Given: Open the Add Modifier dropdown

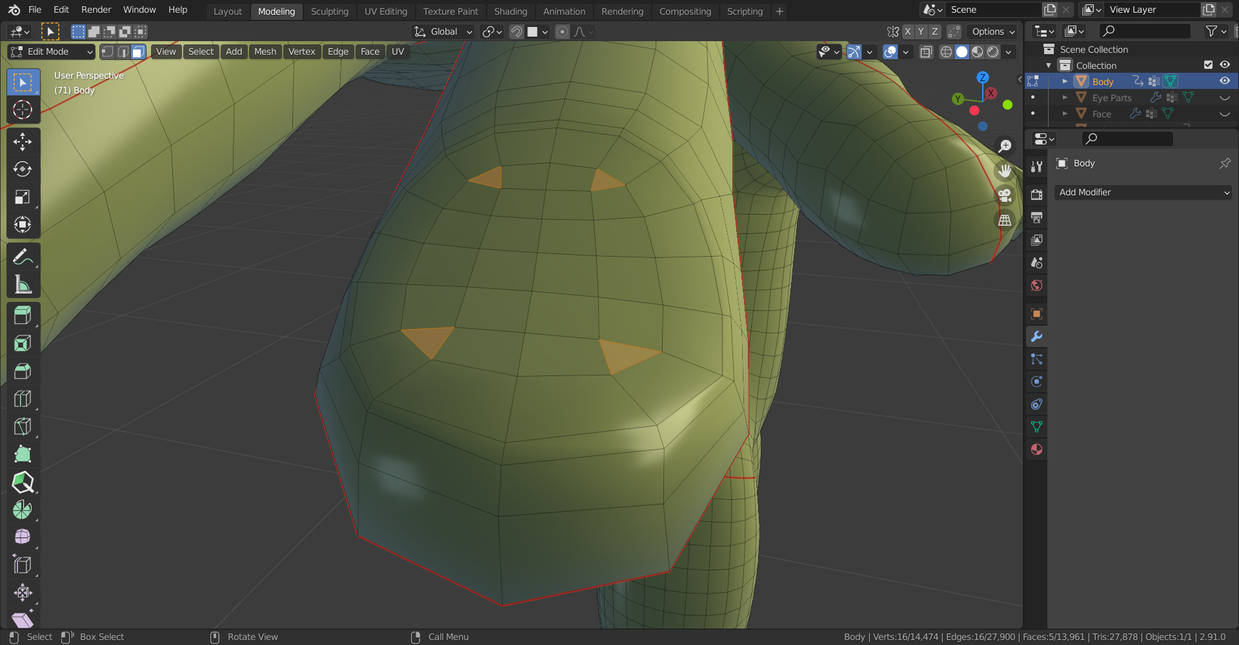Looking at the screenshot, I should click(1143, 192).
